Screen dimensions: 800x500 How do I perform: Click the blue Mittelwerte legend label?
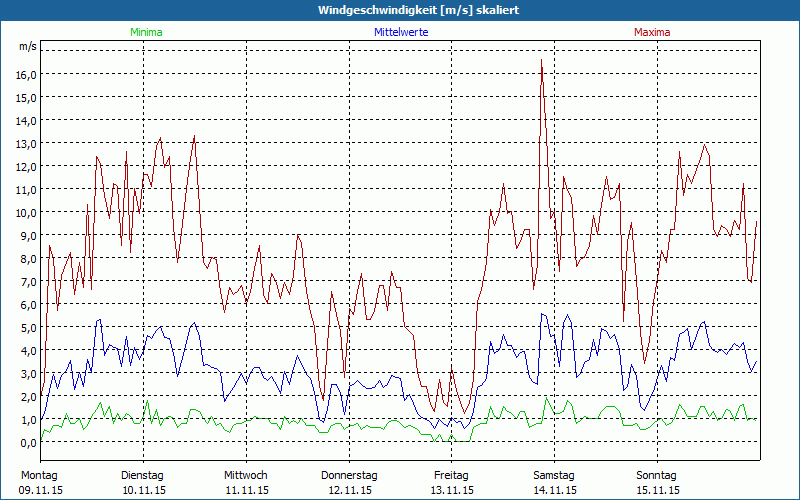click(401, 32)
